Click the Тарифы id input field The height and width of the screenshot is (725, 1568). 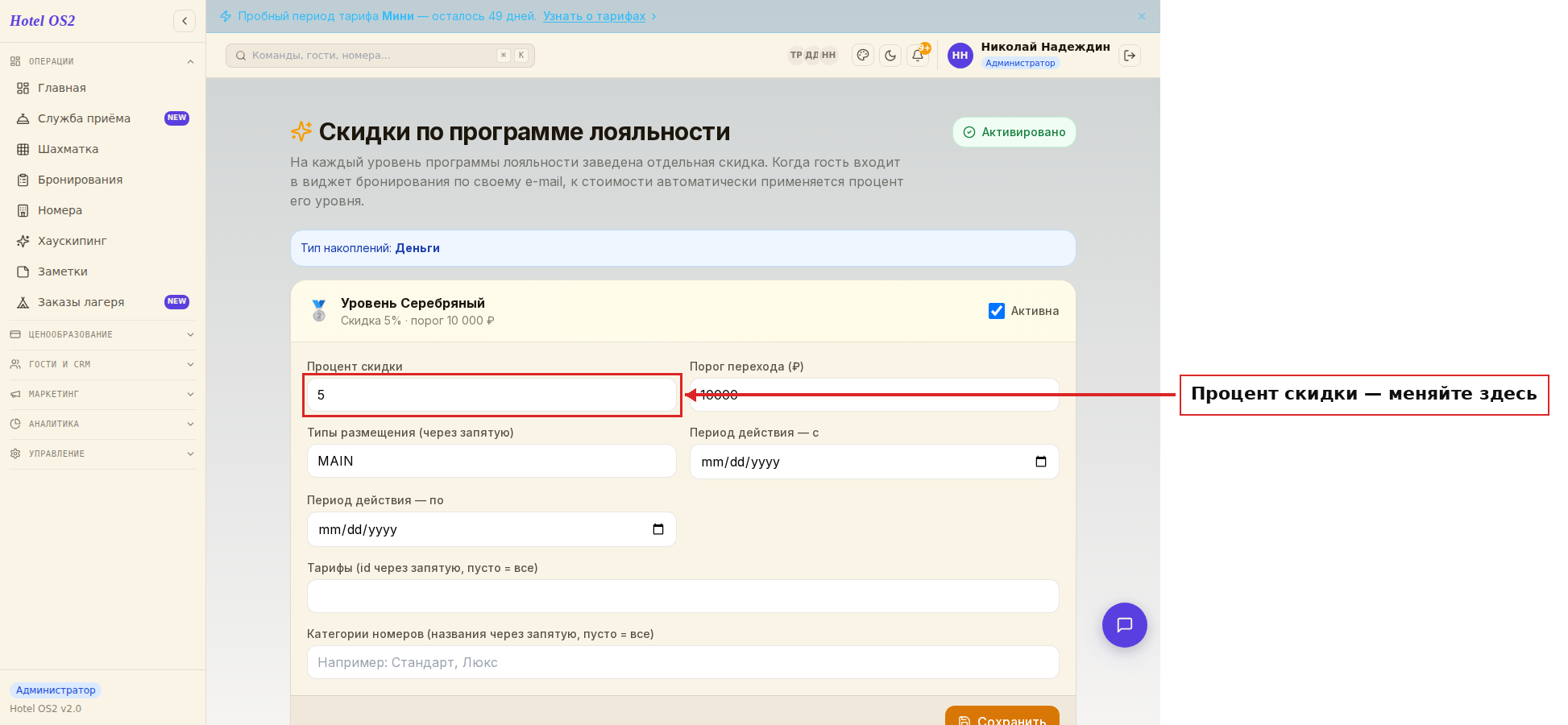[x=683, y=596]
